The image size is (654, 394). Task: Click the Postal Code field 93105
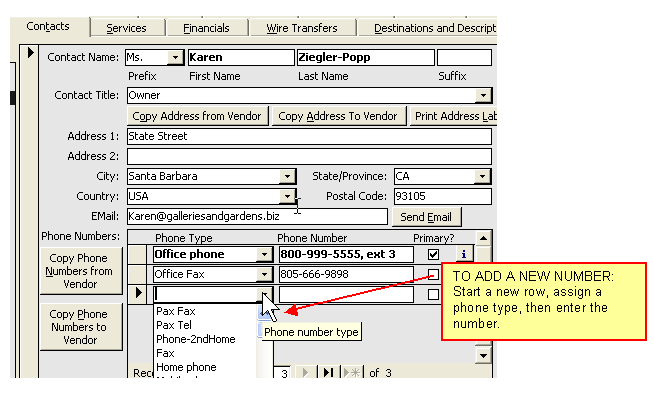pos(443,196)
